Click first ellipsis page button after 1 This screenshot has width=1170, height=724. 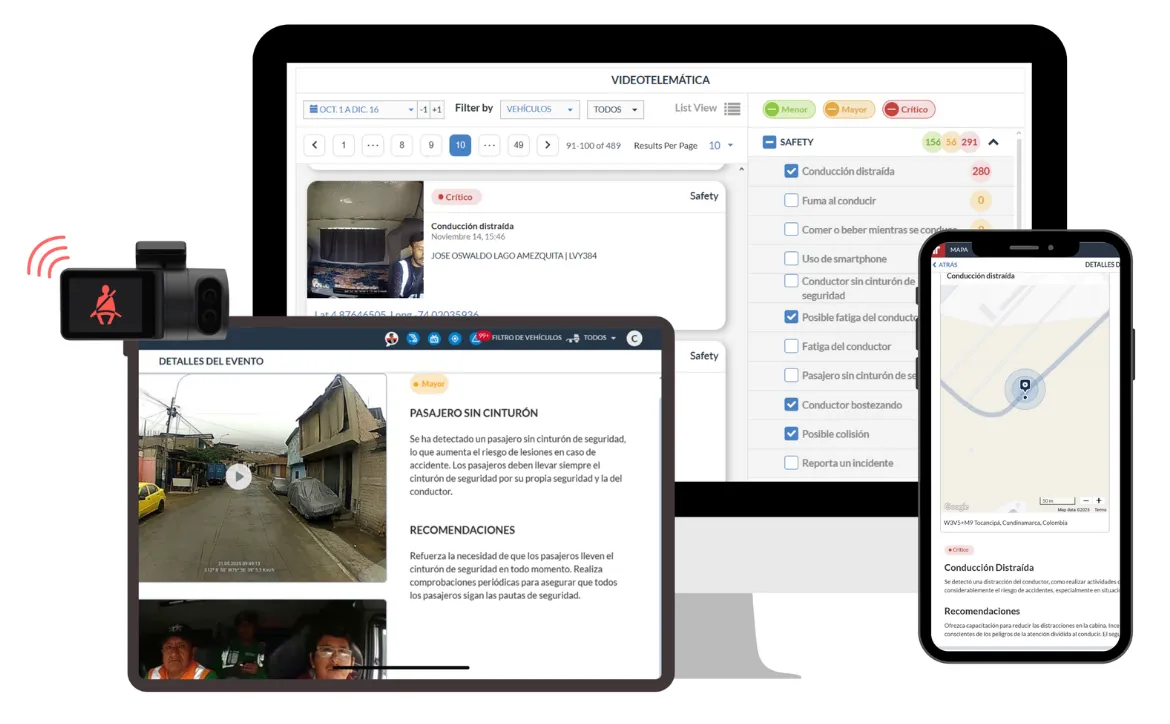372,145
